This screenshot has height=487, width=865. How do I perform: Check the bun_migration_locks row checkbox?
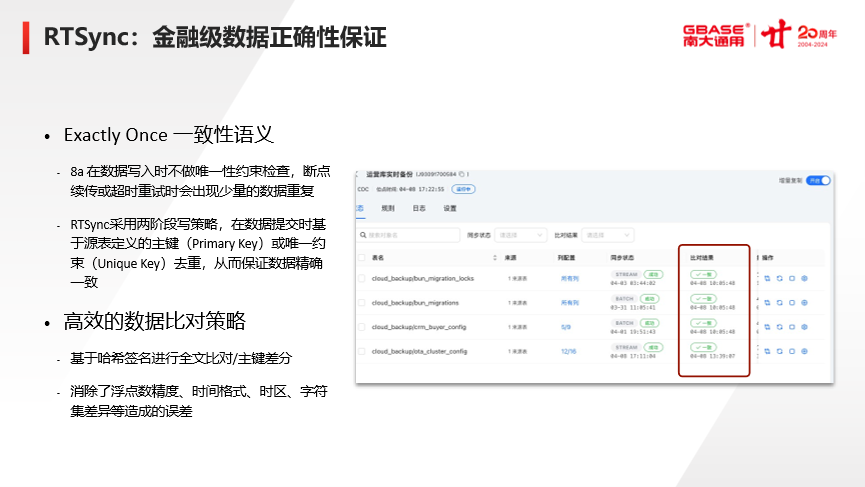pos(362,279)
